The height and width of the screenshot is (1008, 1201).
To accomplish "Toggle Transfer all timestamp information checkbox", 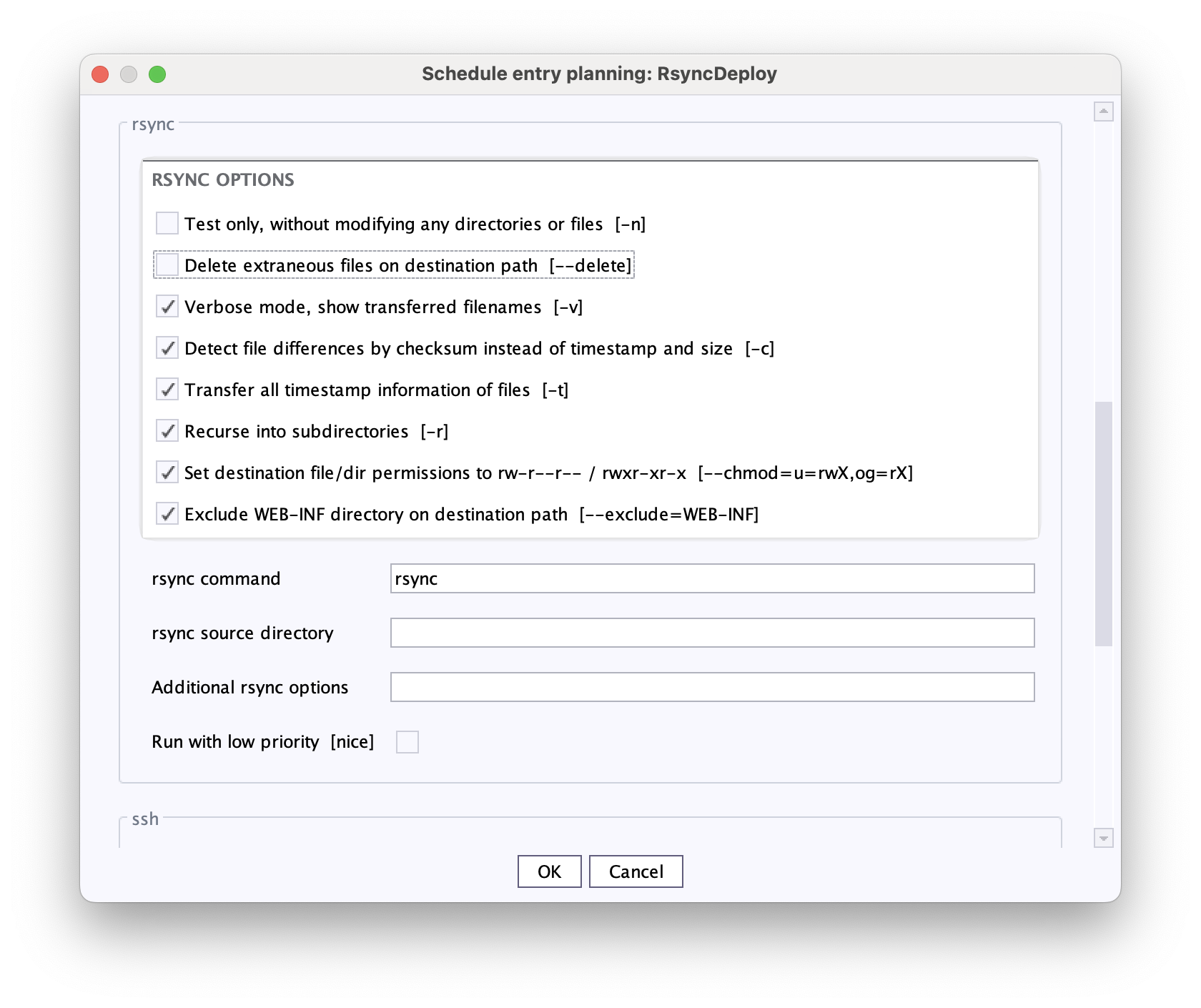I will click(x=167, y=390).
